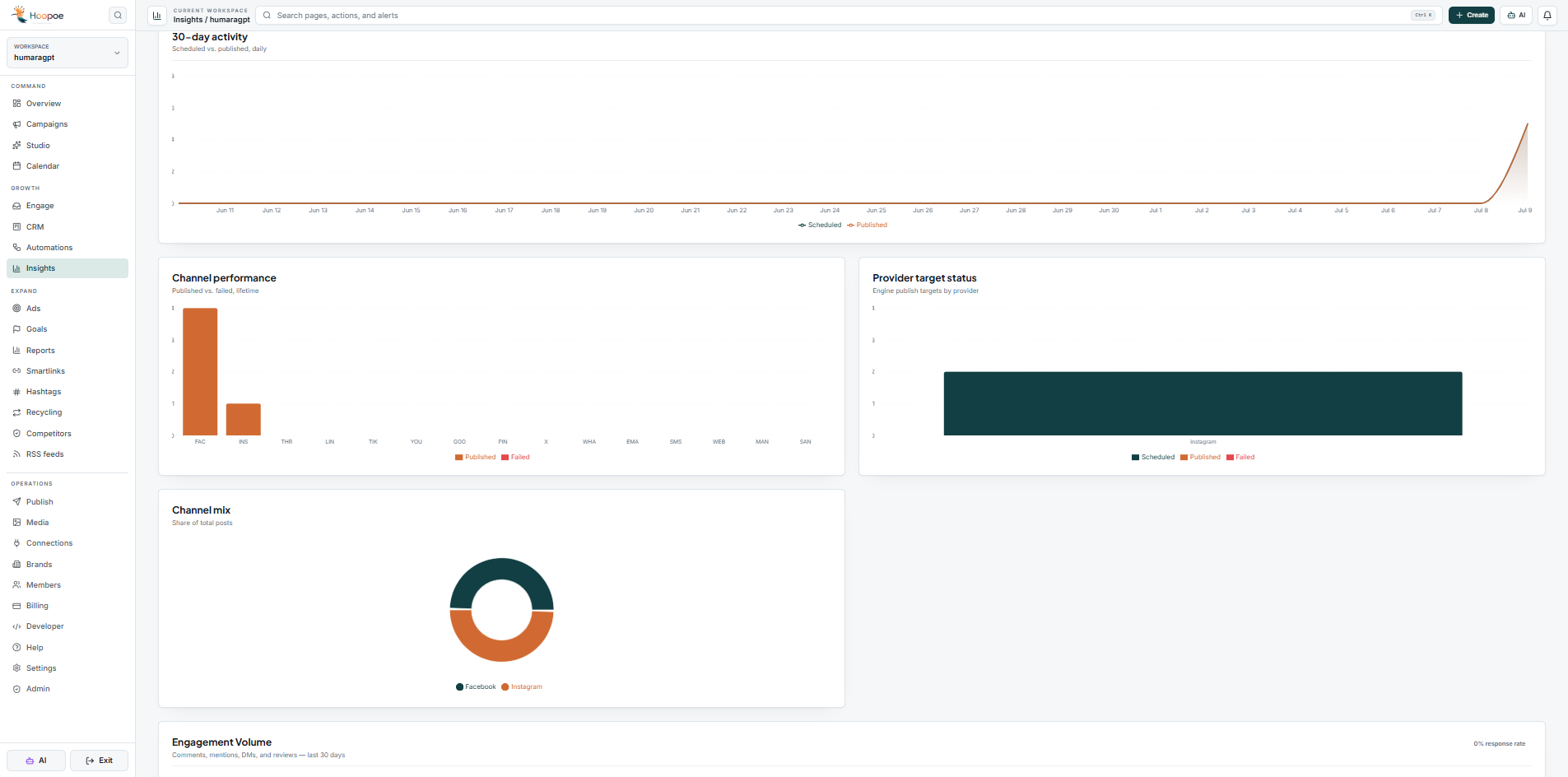Click the RSS feeds icon
The height and width of the screenshot is (777, 1568).
pyautogui.click(x=16, y=454)
